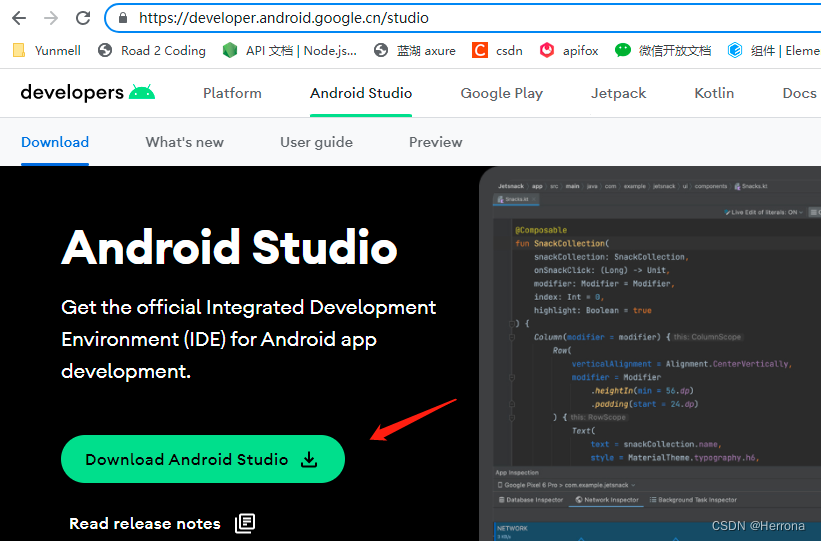The height and width of the screenshot is (541, 821).
Task: Click the Read release notes link
Action: (145, 524)
